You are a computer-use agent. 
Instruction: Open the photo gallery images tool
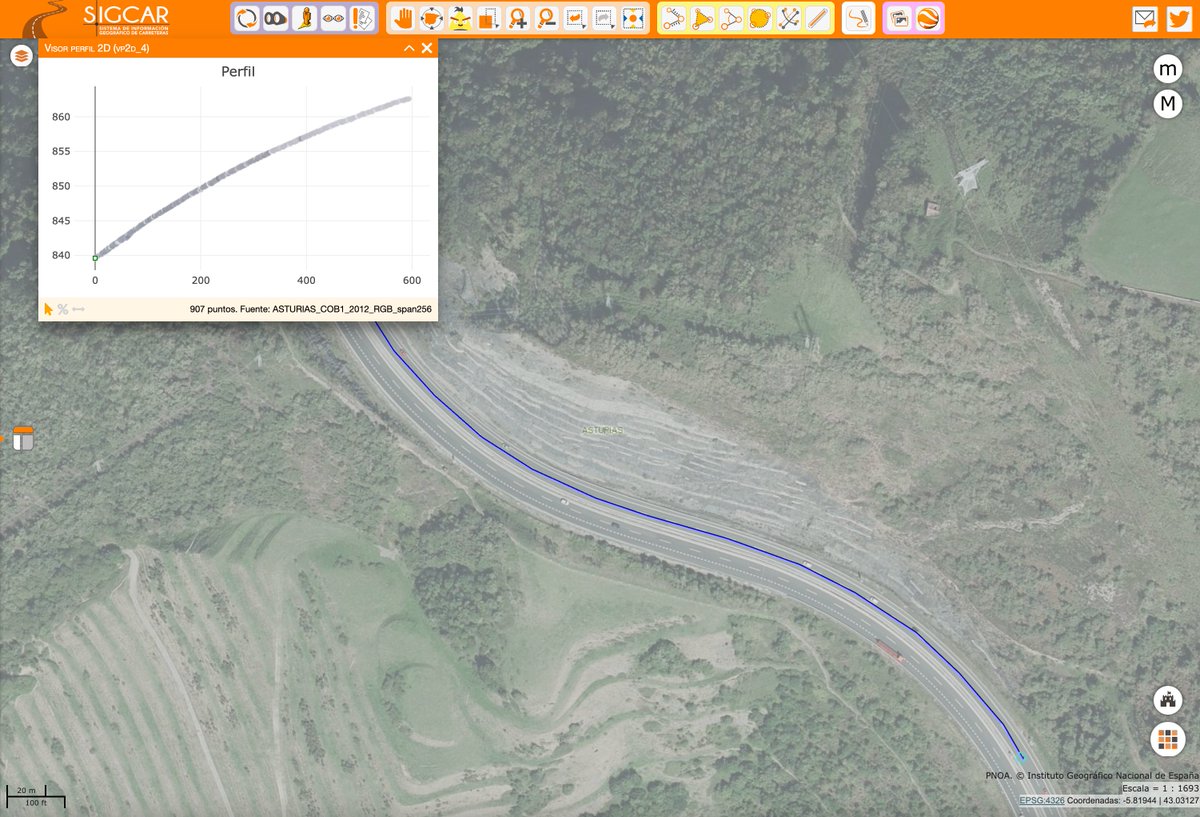click(x=899, y=18)
